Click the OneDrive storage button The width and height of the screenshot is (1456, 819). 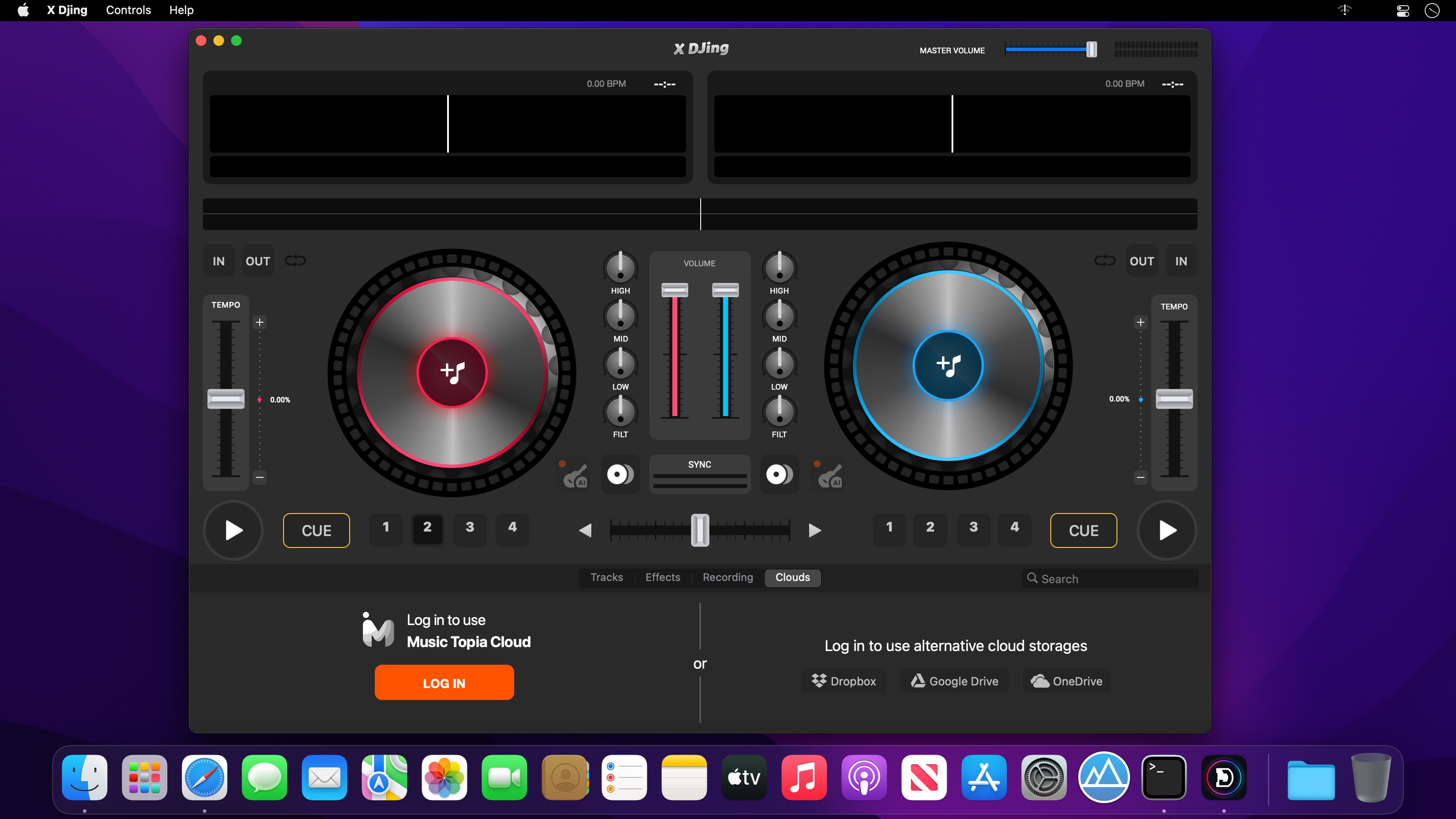tap(1067, 681)
